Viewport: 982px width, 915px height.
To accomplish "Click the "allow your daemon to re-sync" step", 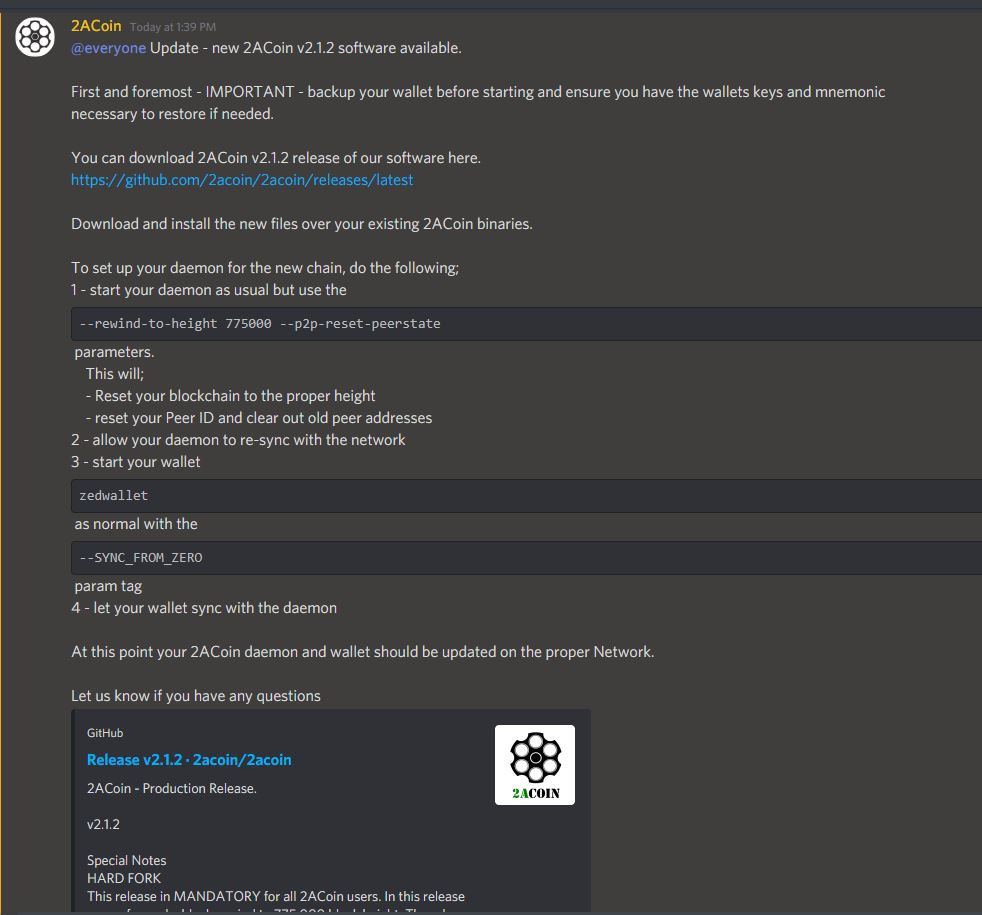I will [x=238, y=440].
